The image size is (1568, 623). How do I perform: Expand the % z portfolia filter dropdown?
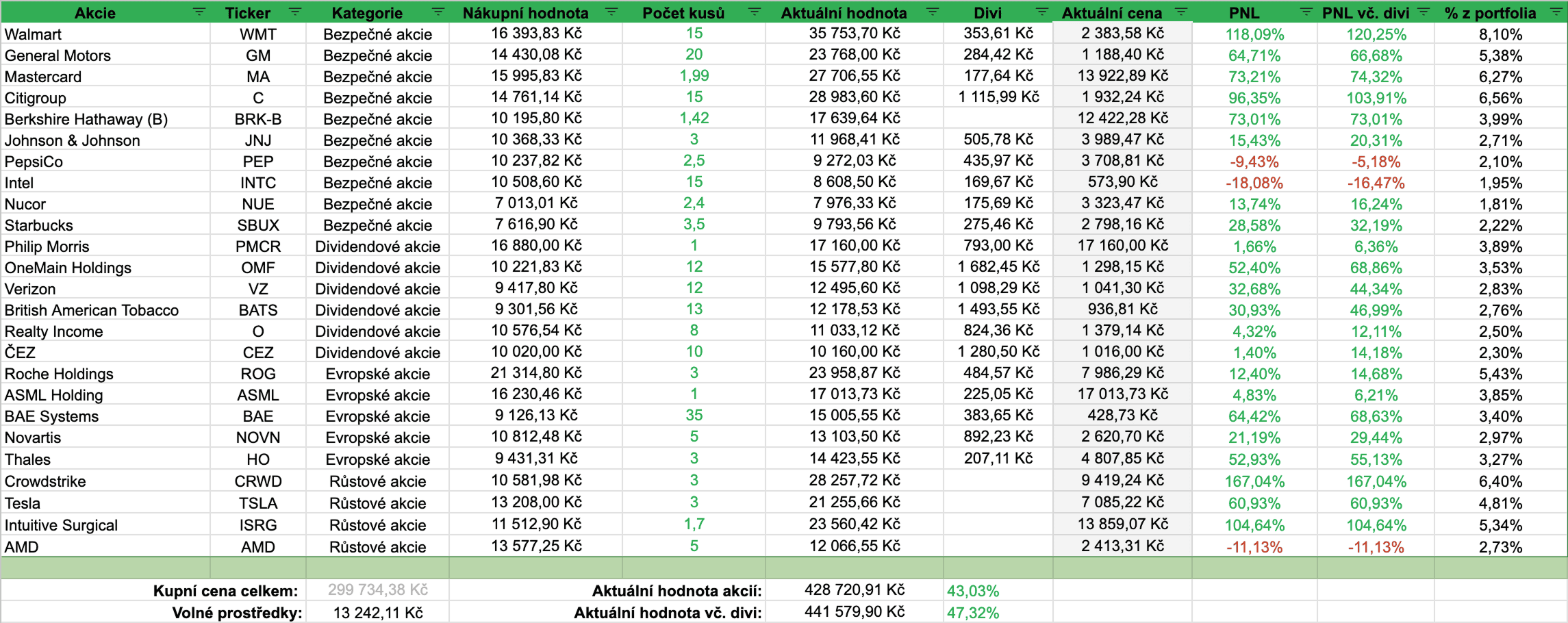pyautogui.click(x=1556, y=12)
